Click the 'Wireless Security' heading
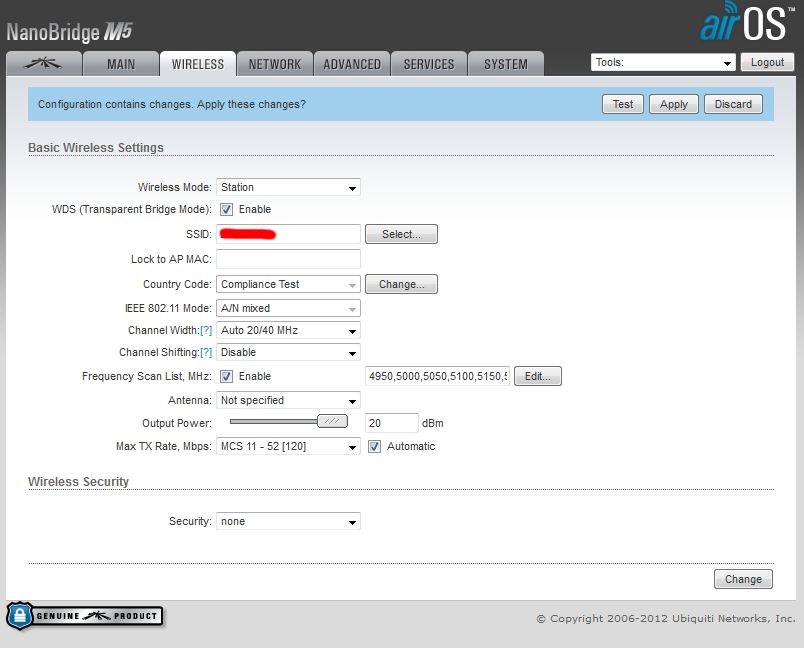Screen dimensions: 804x648 pos(78,482)
